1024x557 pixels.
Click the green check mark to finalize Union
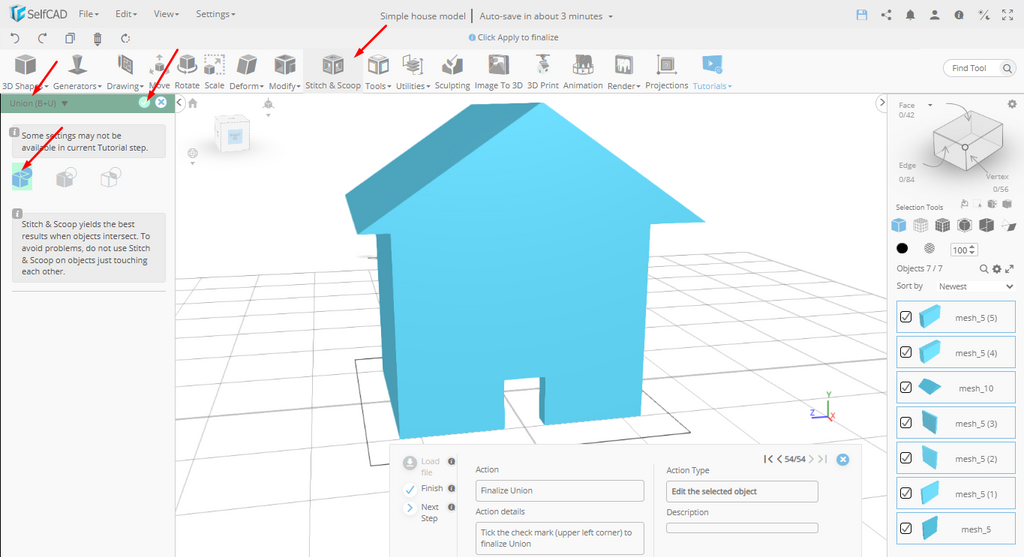point(145,102)
